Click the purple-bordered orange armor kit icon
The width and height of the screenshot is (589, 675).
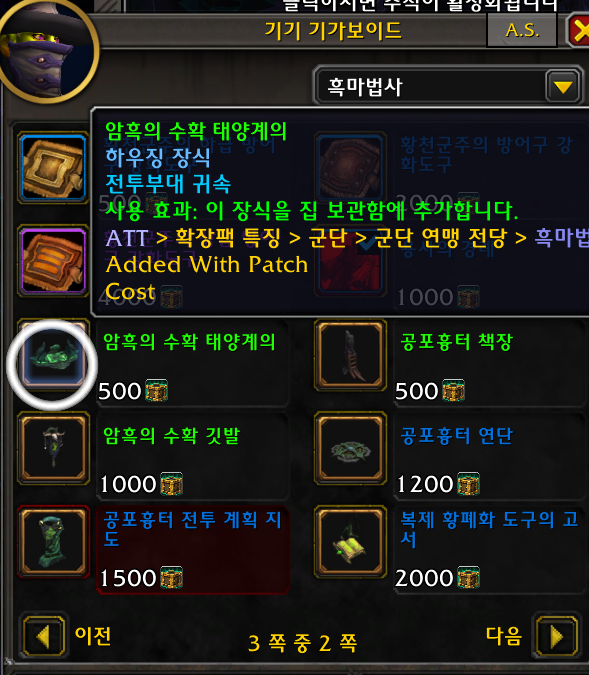(x=53, y=261)
